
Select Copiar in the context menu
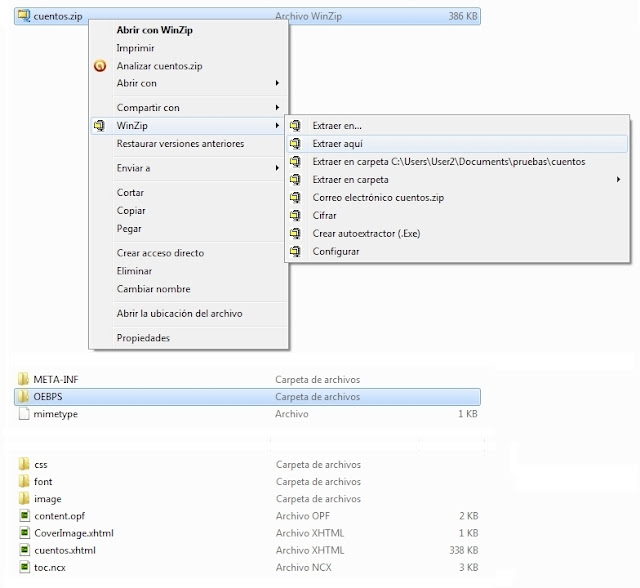131,211
